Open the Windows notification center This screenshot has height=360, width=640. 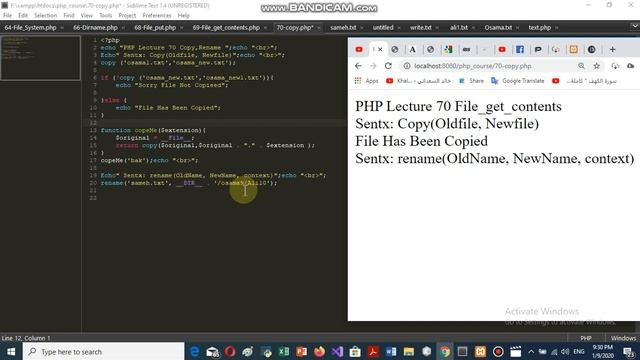pos(629,351)
